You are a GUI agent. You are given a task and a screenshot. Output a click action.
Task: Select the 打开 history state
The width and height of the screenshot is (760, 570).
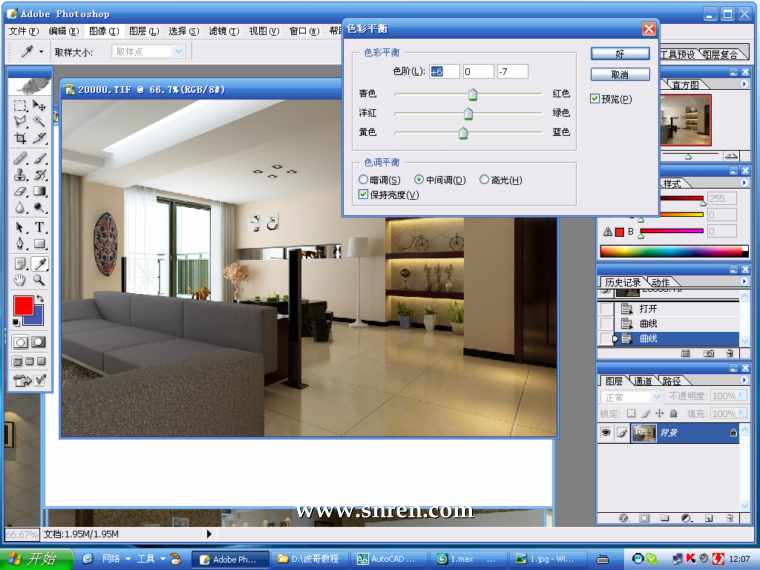679,308
